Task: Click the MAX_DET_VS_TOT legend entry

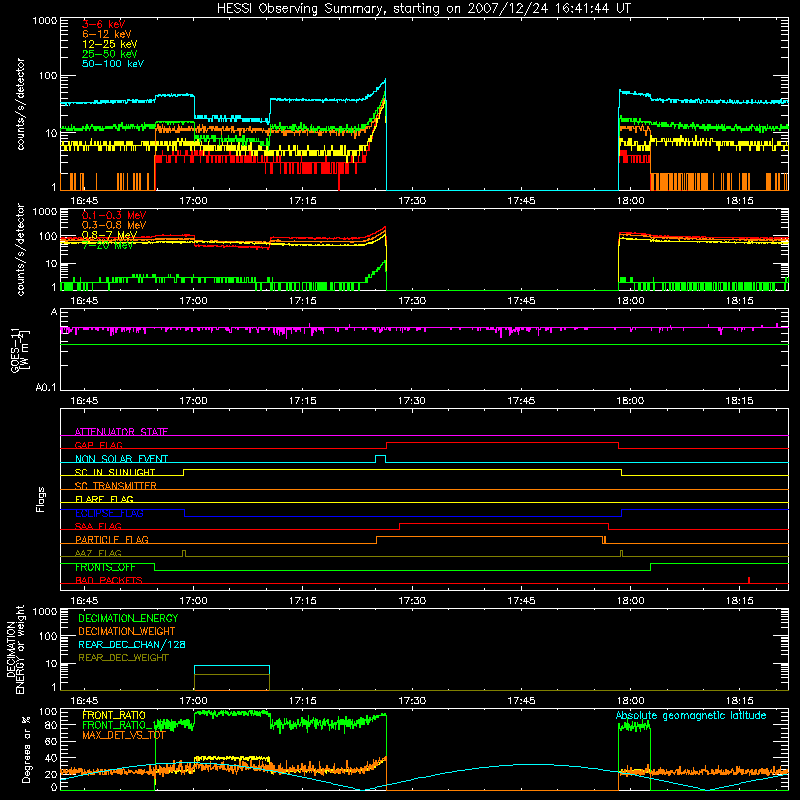Action: coord(124,735)
